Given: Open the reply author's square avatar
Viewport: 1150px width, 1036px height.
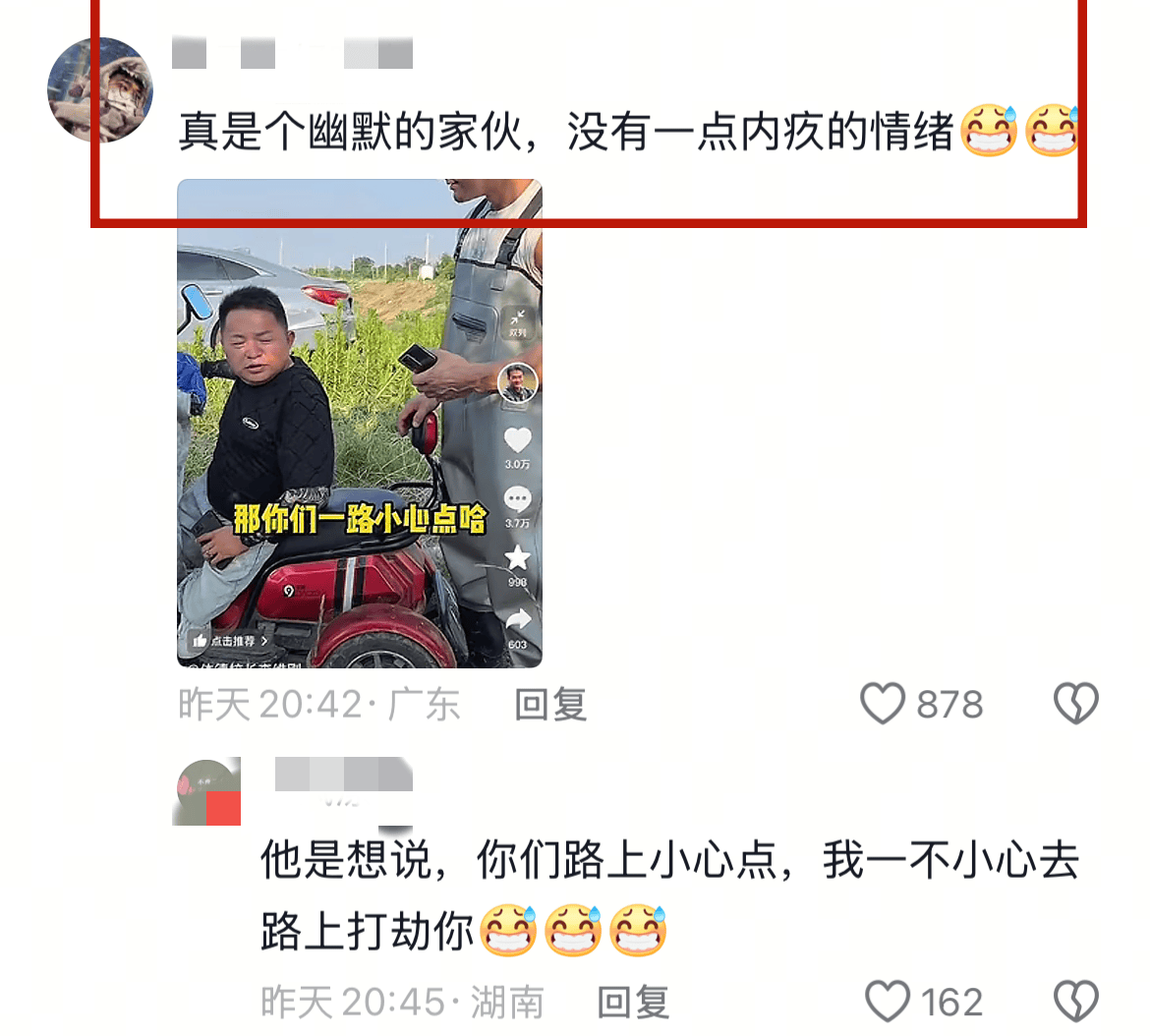Looking at the screenshot, I should pyautogui.click(x=206, y=791).
